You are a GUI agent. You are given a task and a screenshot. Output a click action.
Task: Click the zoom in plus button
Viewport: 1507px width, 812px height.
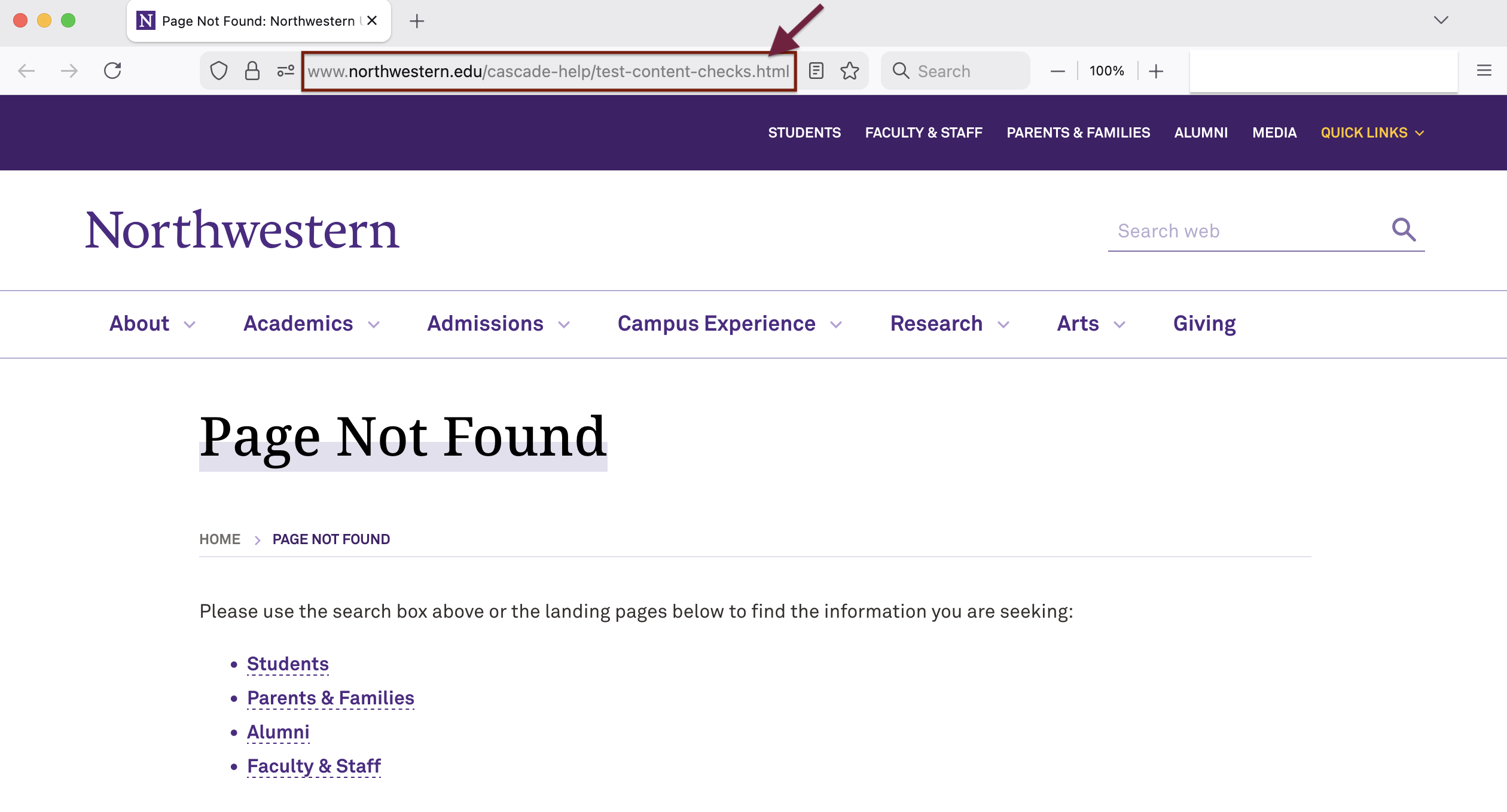1156,71
